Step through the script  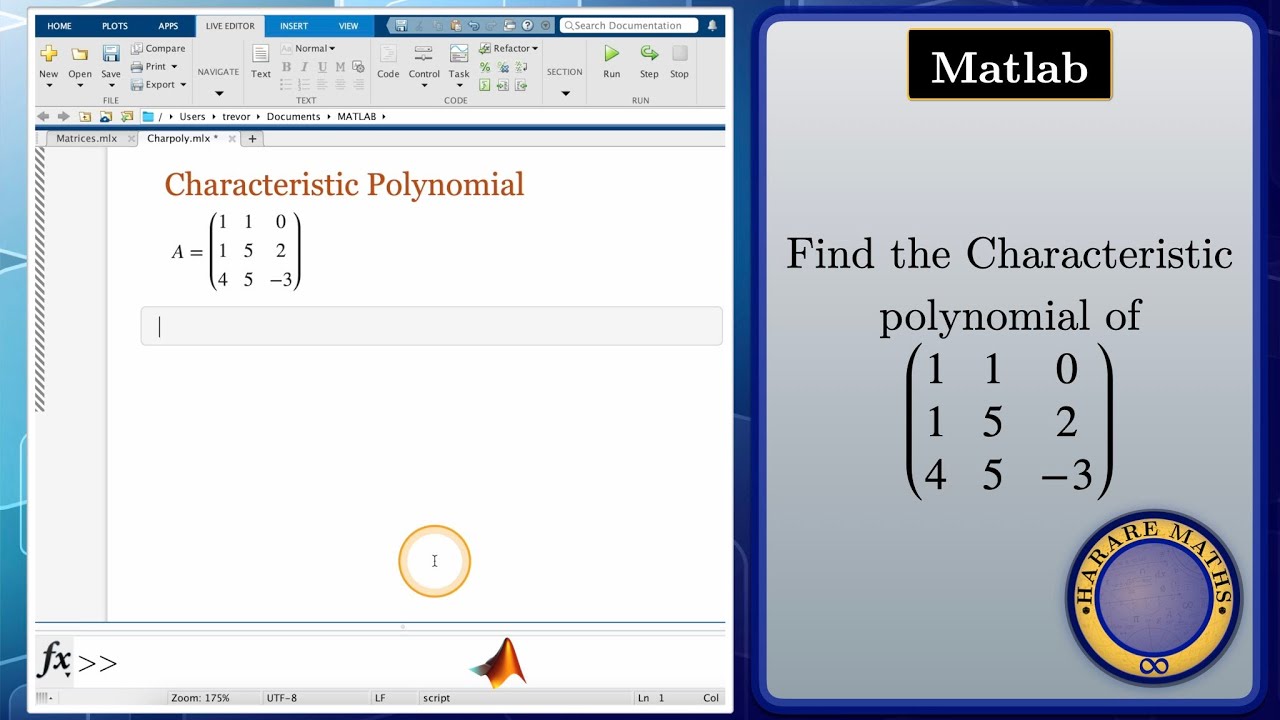649,61
